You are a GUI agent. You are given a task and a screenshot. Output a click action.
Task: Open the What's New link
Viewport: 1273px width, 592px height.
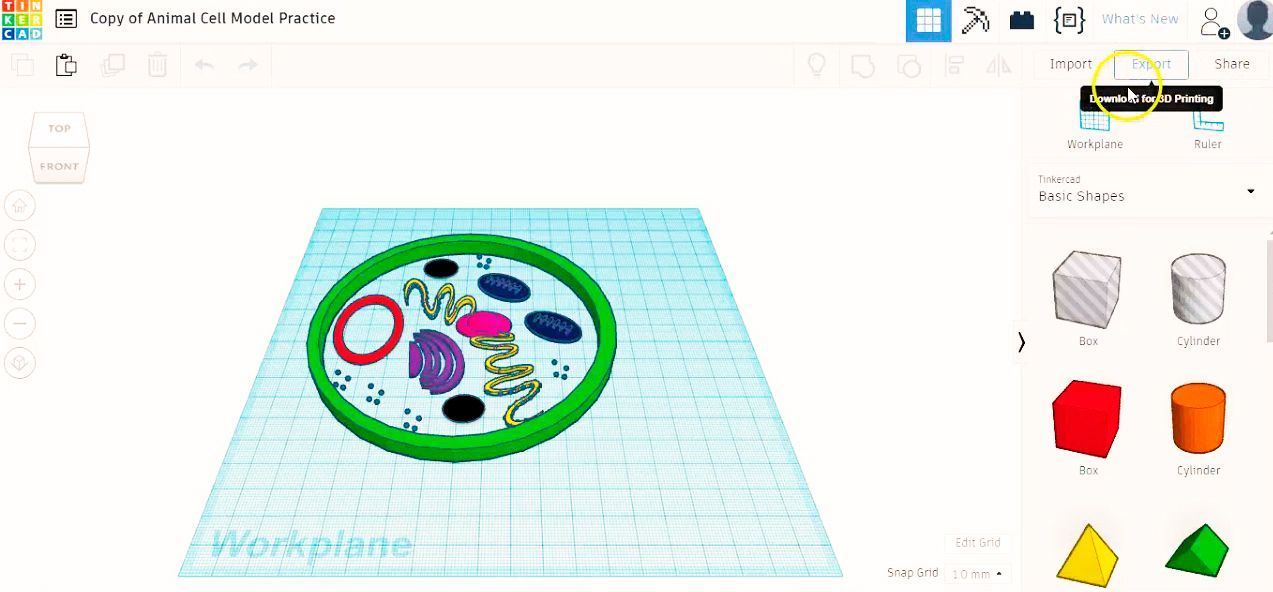pyautogui.click(x=1140, y=19)
